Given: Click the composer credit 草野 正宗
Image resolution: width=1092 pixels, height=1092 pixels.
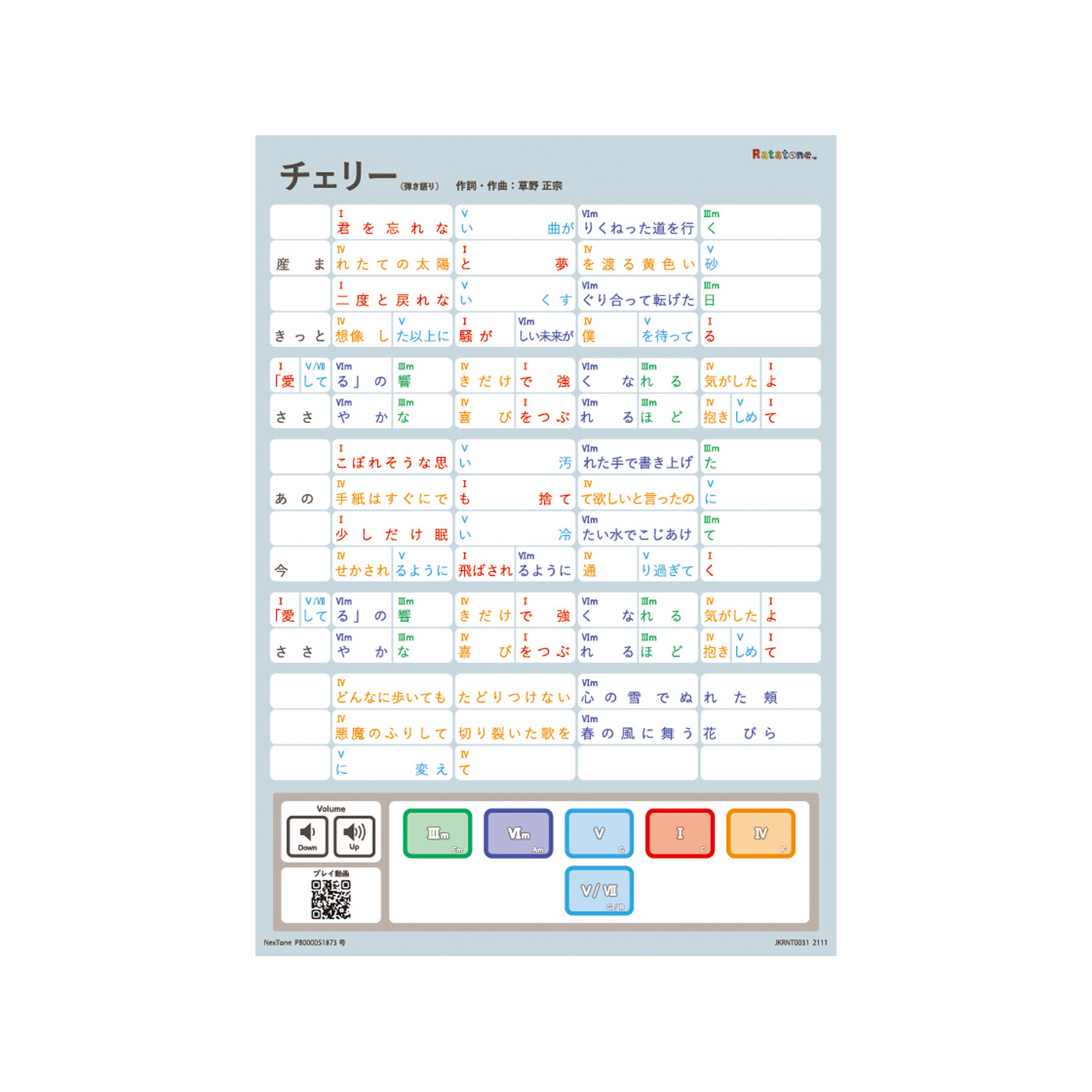Looking at the screenshot, I should (x=540, y=186).
